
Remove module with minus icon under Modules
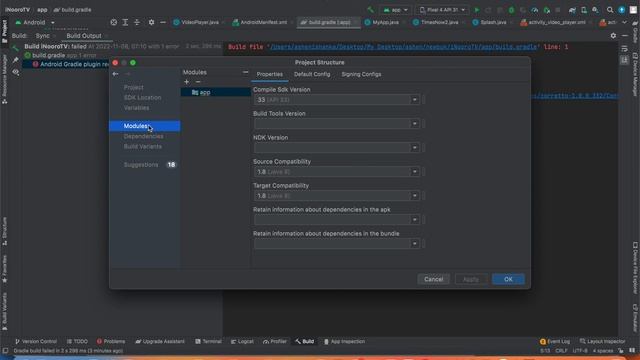198,82
